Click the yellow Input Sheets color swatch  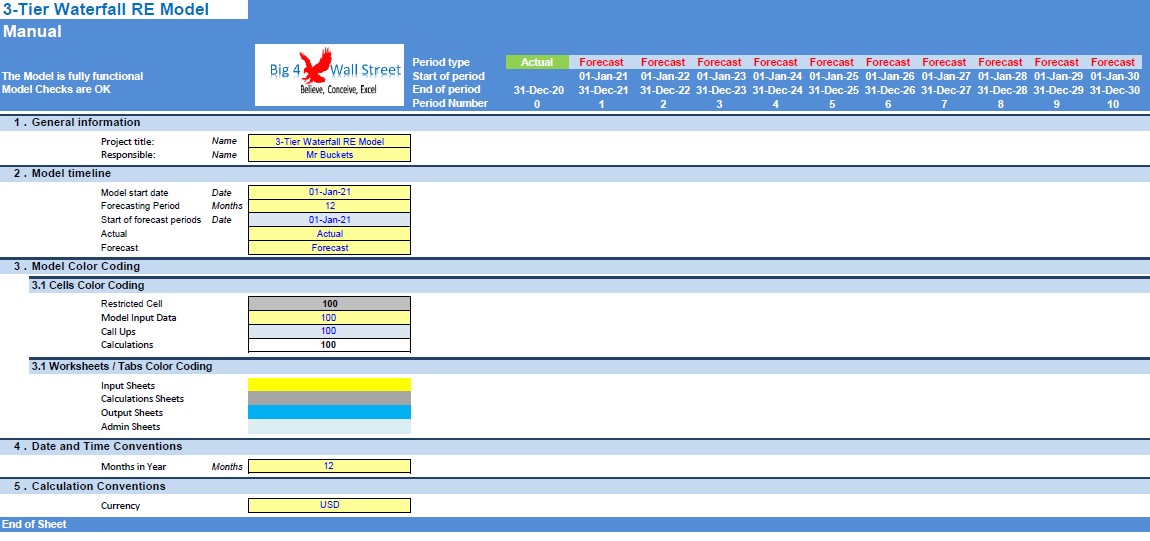coord(329,385)
